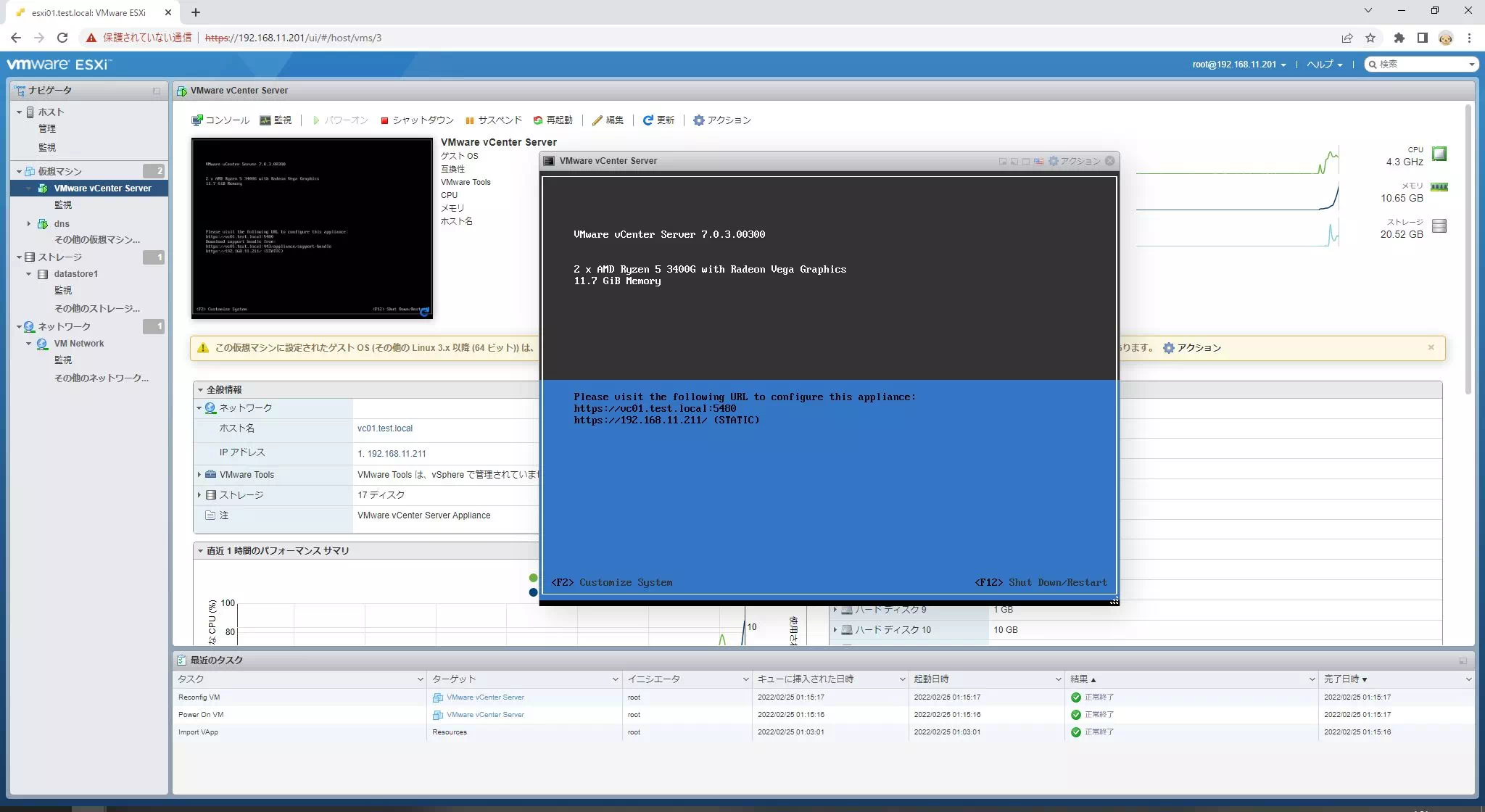Screen dimensions: 1485x812
Task: Select ネットワーク in the navigator
Action: (64, 326)
